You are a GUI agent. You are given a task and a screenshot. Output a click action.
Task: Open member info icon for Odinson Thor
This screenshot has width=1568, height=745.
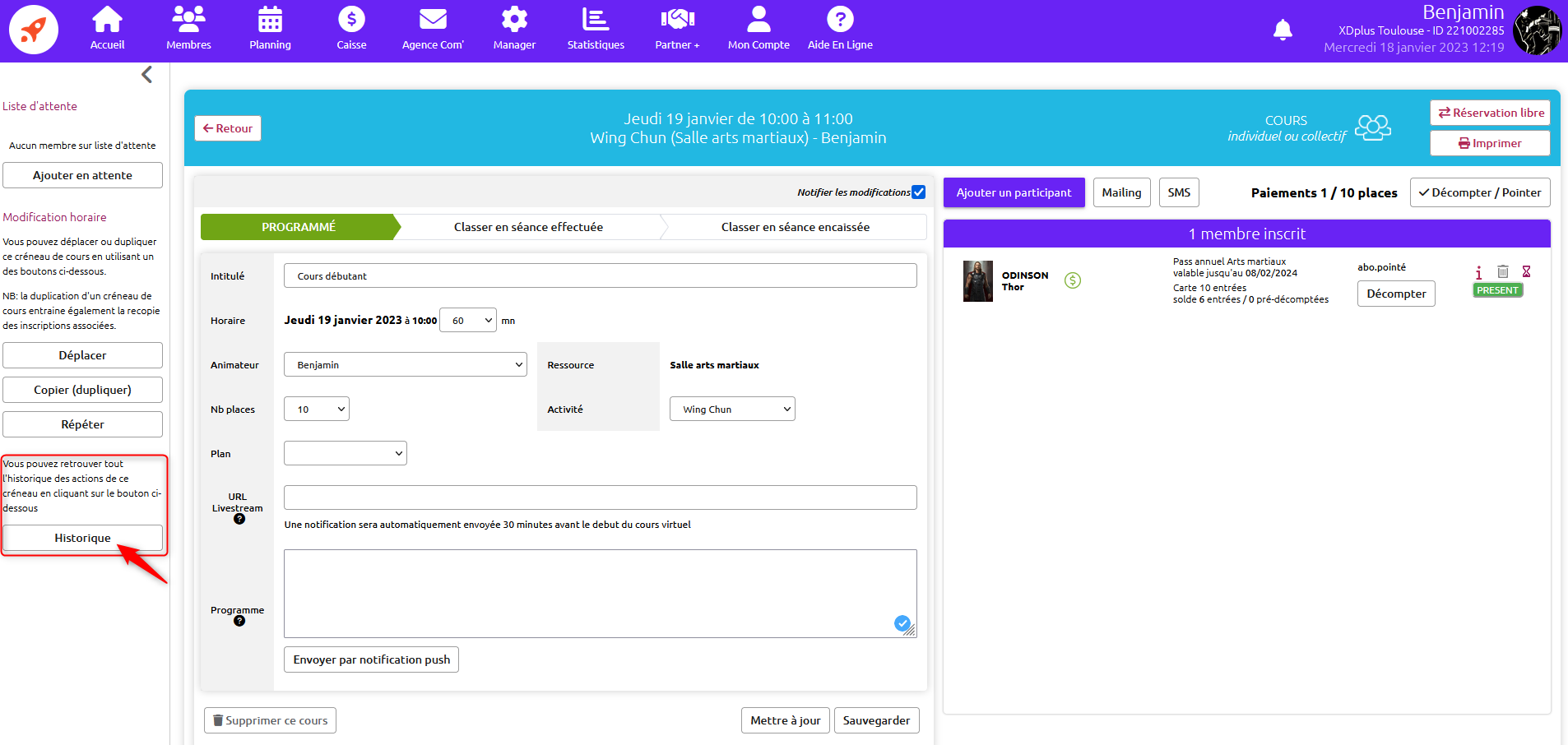click(1478, 272)
